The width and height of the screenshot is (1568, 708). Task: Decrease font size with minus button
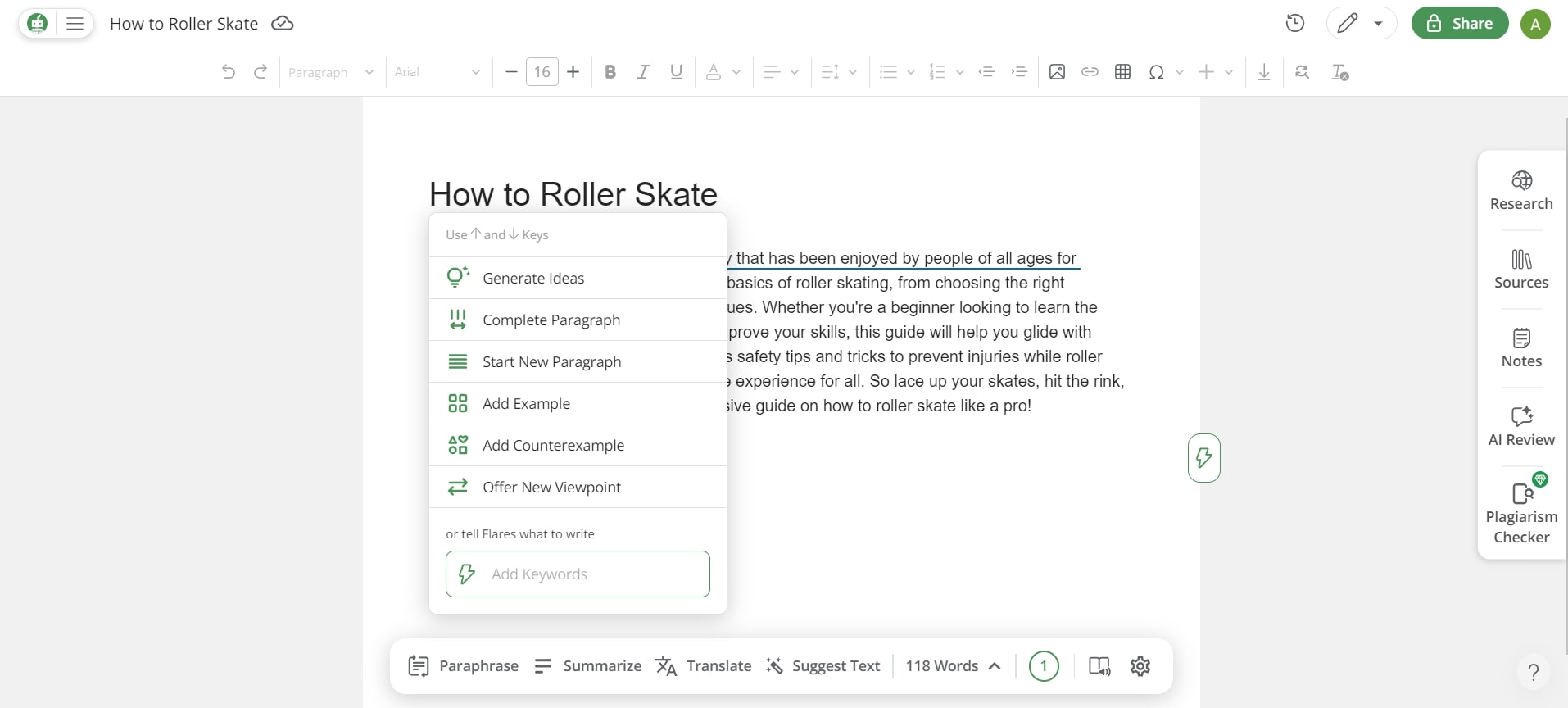click(511, 72)
